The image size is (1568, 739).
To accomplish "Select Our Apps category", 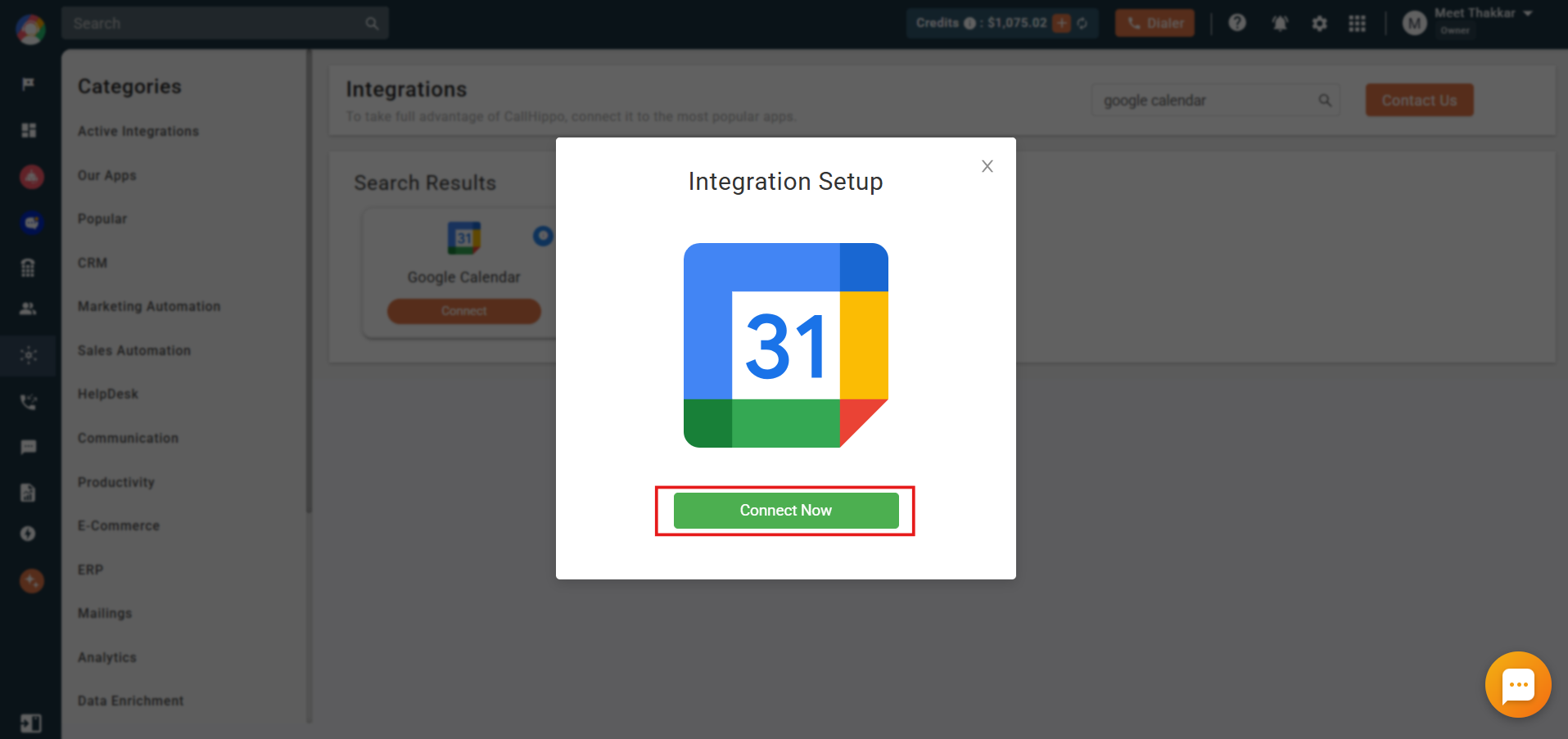I will [x=107, y=175].
